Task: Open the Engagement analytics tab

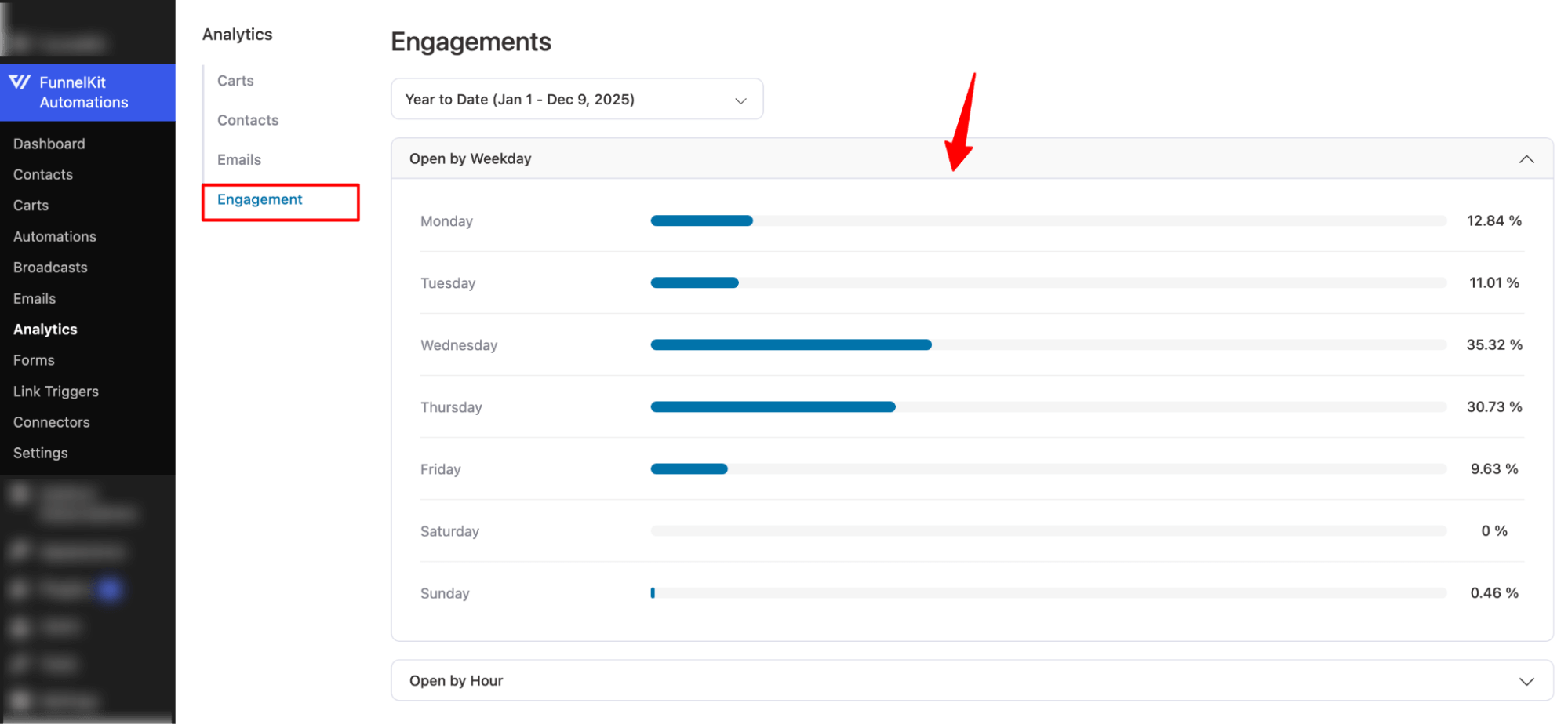Action: (260, 199)
